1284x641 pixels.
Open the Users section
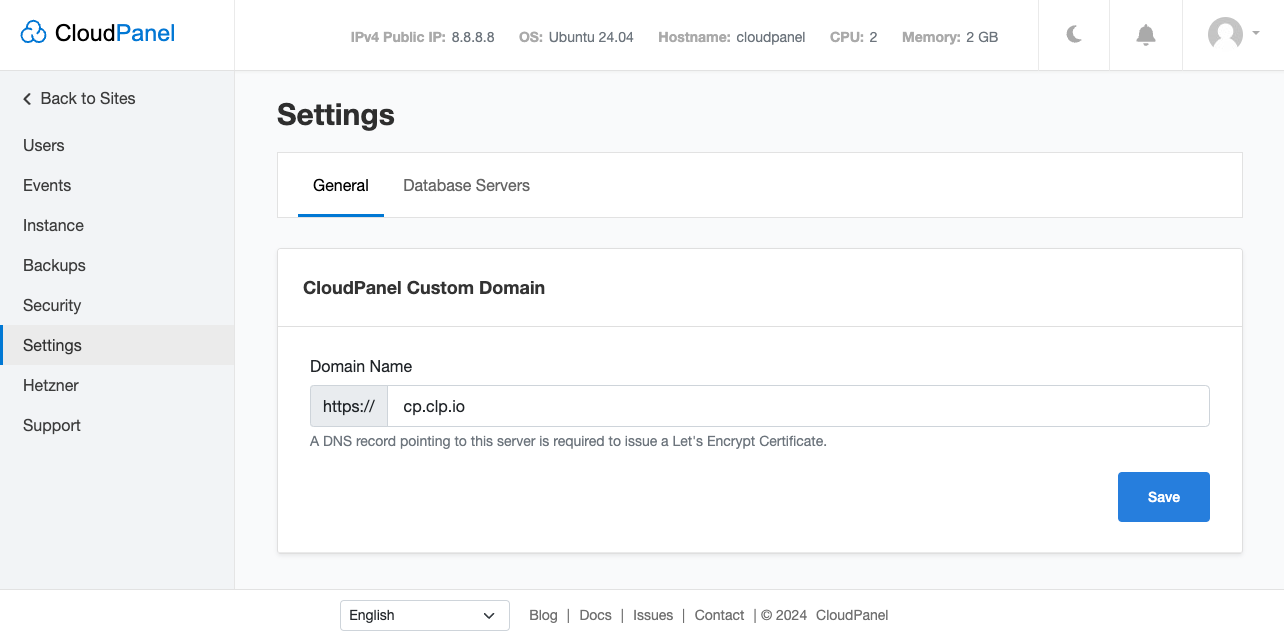pos(43,145)
